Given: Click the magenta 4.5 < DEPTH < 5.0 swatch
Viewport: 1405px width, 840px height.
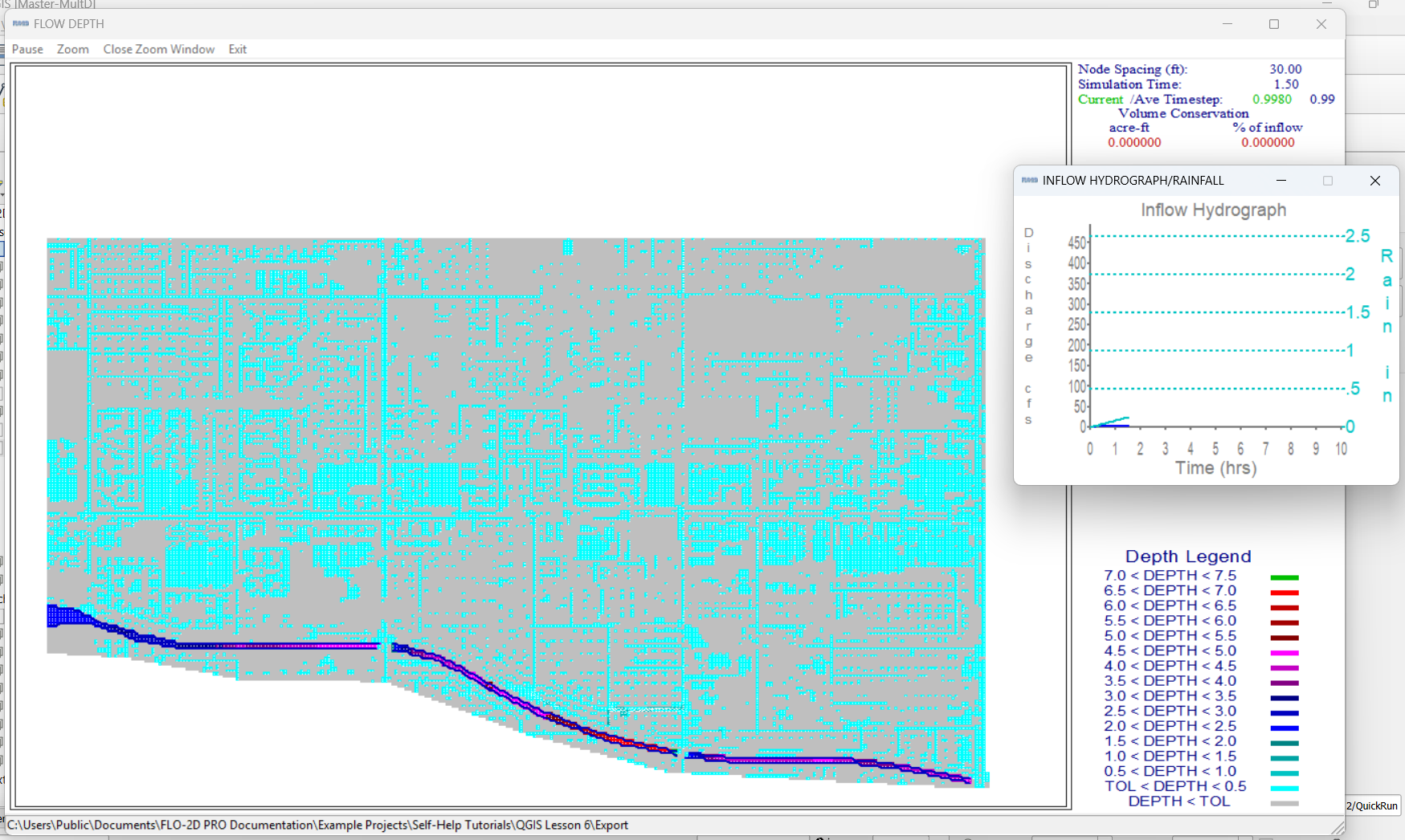Looking at the screenshot, I should tap(1284, 653).
